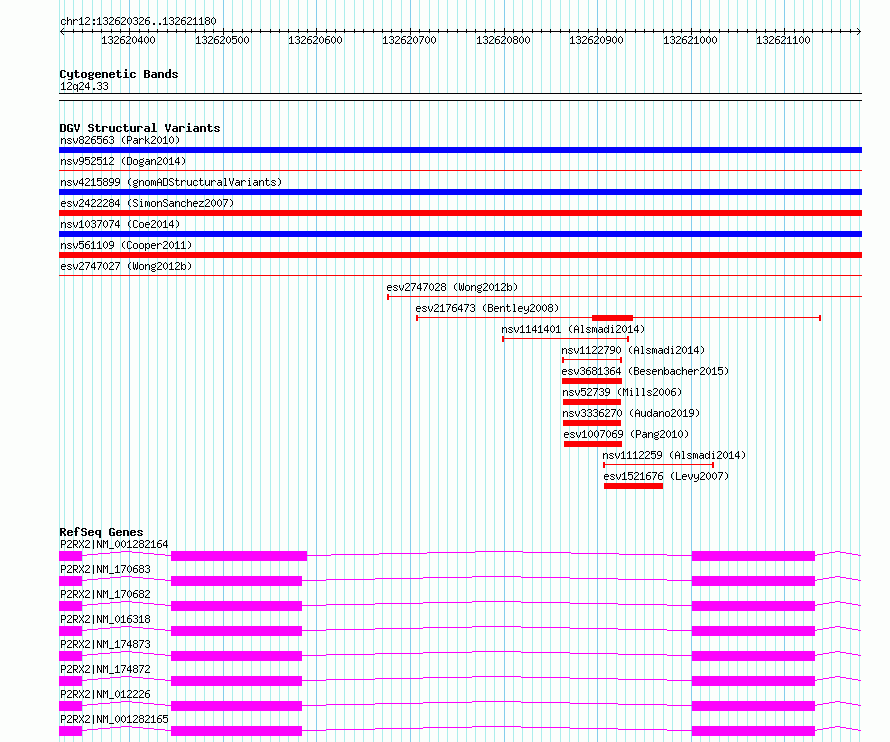Open transcript P2RX2|NM_001282164
The width and height of the screenshot is (890, 742).
[114, 544]
